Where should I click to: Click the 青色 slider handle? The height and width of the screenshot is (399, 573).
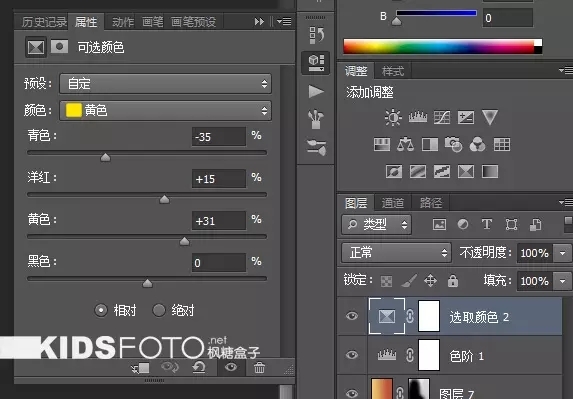[x=105, y=157]
